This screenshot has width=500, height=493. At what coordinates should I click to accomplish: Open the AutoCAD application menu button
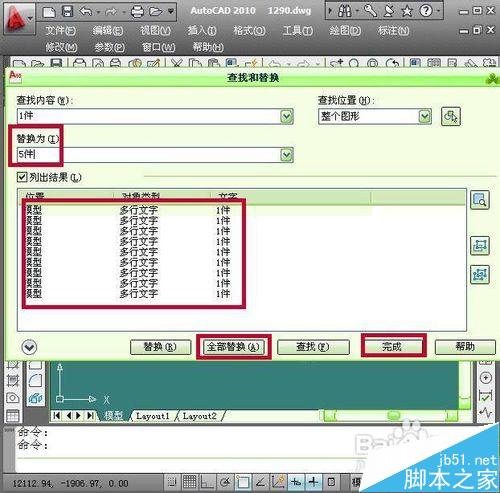(x=18, y=18)
